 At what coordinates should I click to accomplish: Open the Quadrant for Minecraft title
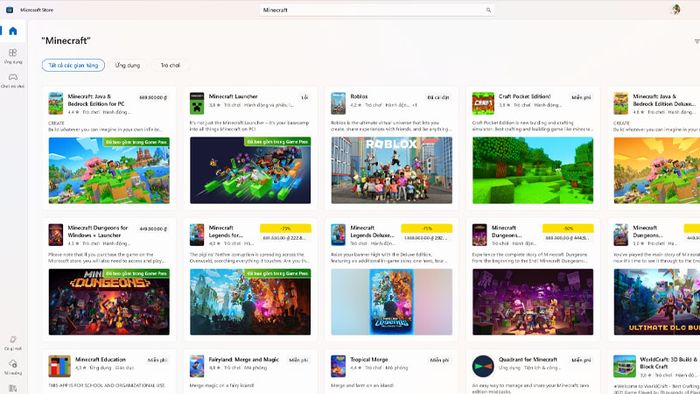coord(528,359)
